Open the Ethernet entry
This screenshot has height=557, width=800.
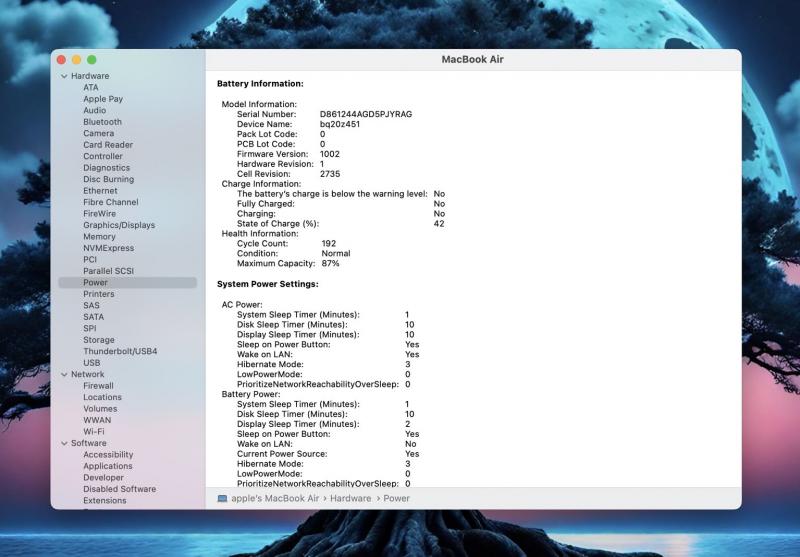coord(101,191)
